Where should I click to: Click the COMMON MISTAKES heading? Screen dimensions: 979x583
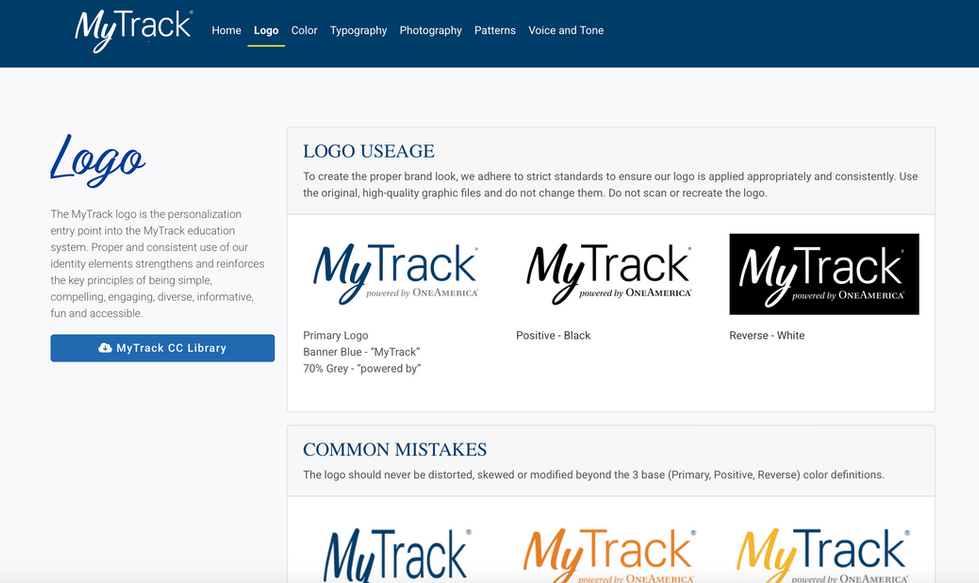pos(395,449)
